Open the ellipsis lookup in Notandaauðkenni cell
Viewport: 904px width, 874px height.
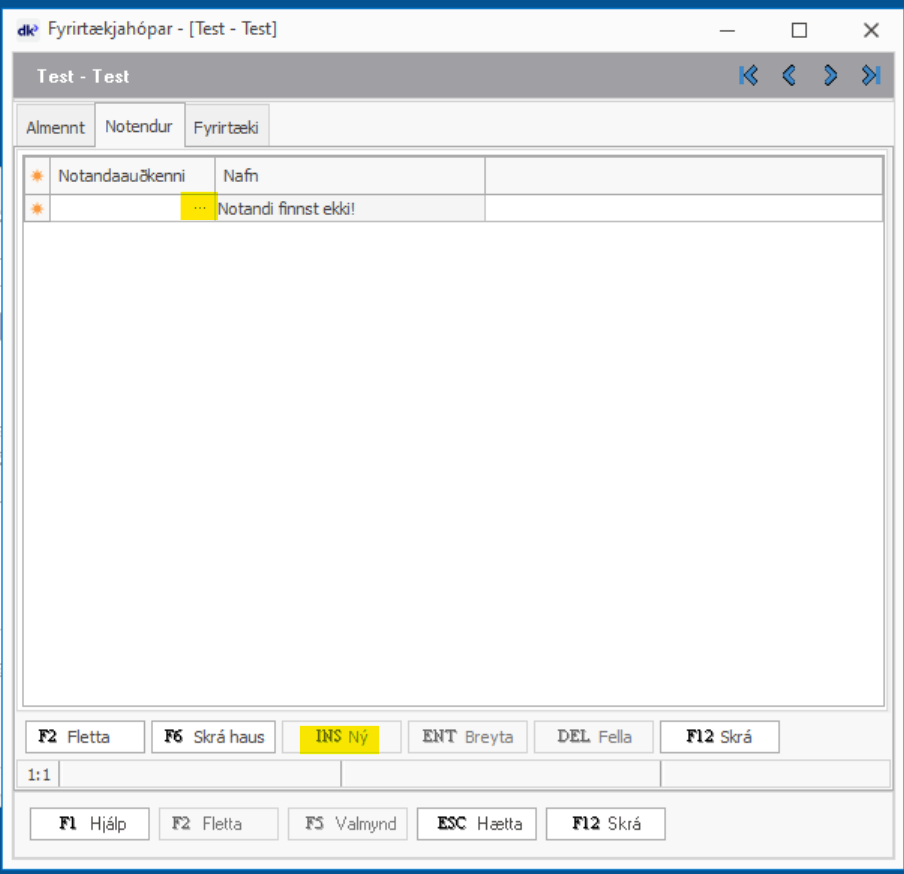(x=199, y=208)
